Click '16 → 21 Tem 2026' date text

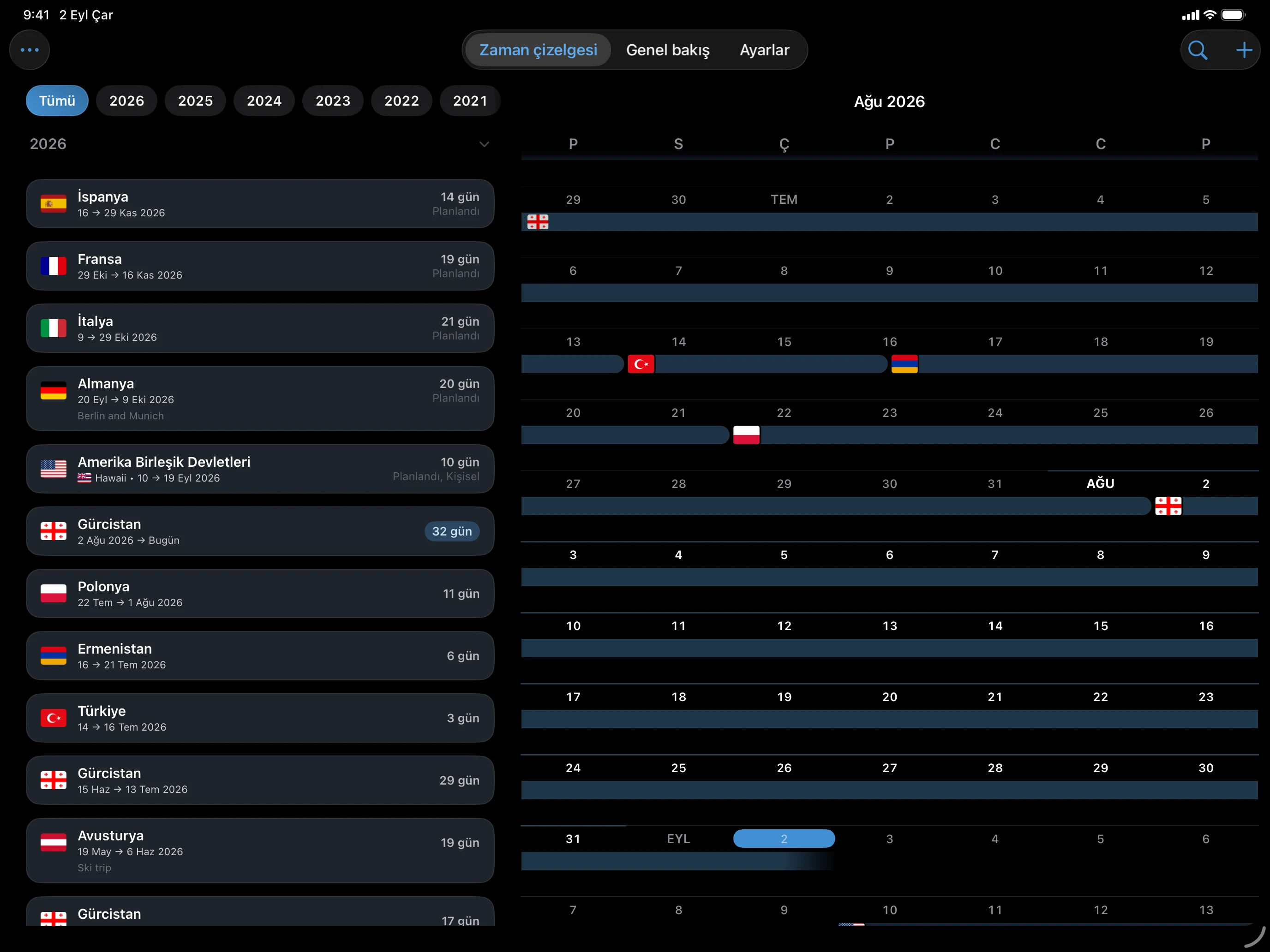click(x=122, y=665)
